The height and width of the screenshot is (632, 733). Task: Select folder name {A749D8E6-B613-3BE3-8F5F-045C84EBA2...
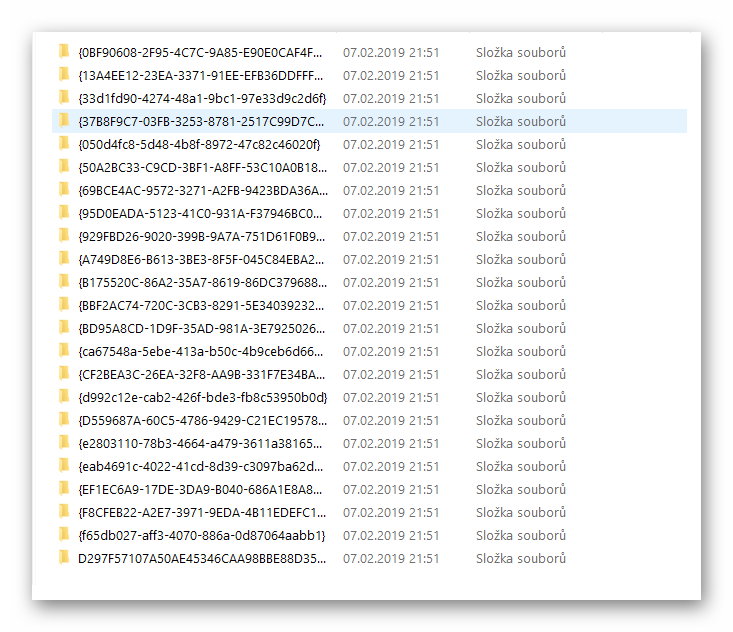(x=201, y=260)
